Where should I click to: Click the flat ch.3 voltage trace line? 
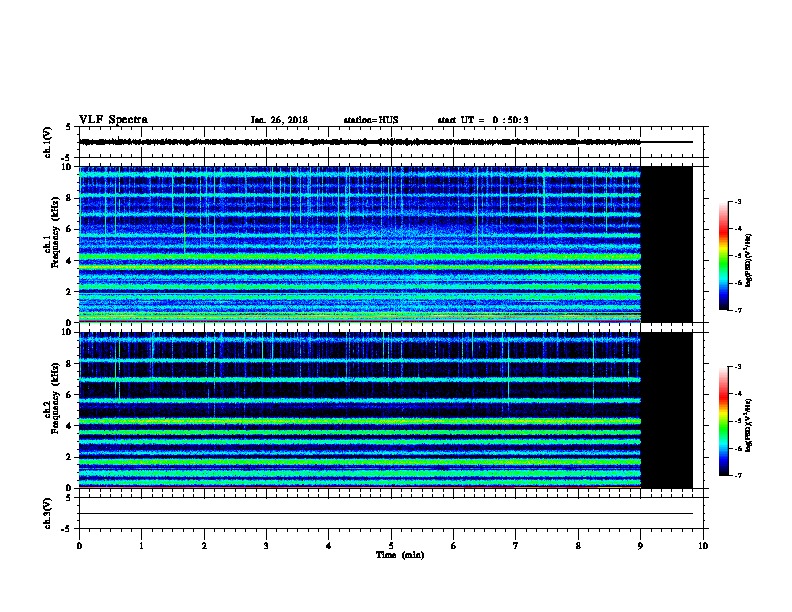point(386,514)
